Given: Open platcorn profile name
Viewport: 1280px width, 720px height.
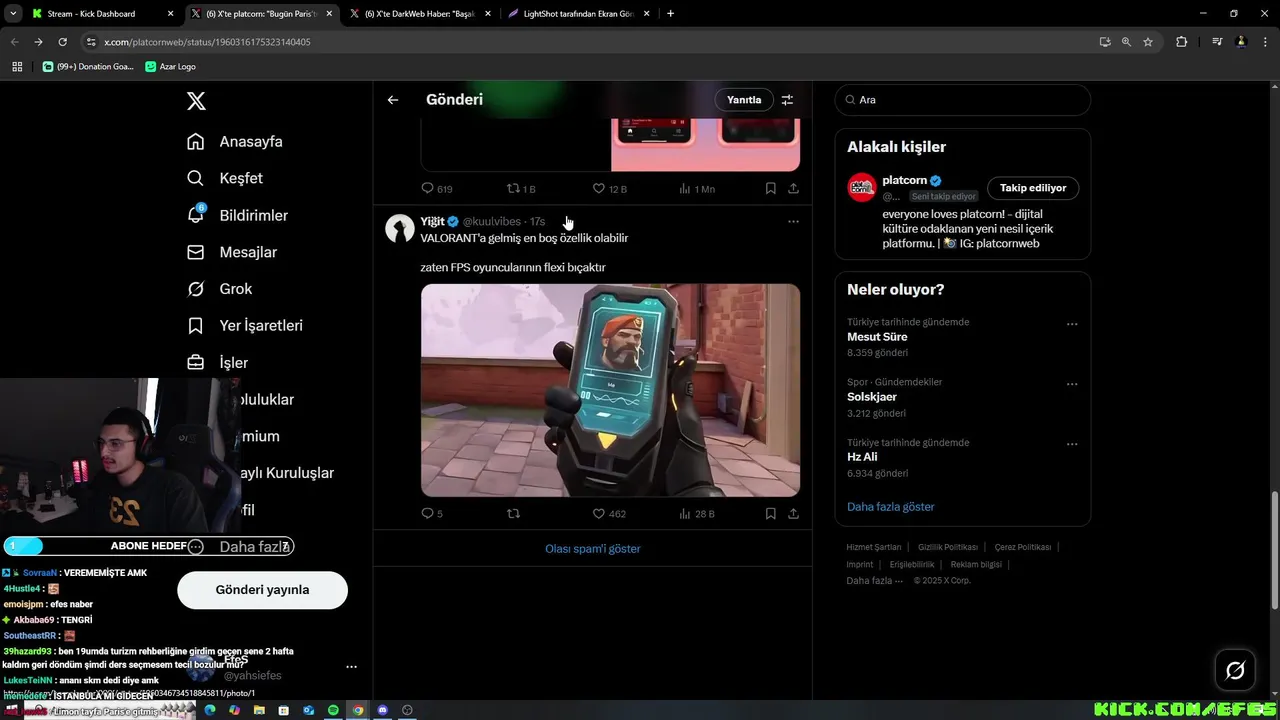Looking at the screenshot, I should pos(904,181).
